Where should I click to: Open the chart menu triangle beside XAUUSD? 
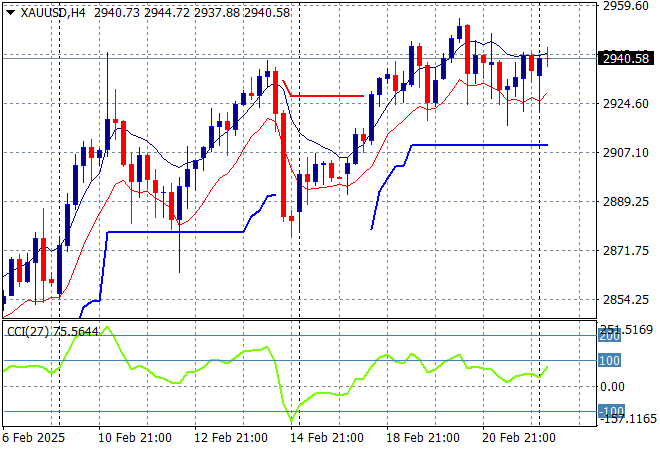pos(11,13)
